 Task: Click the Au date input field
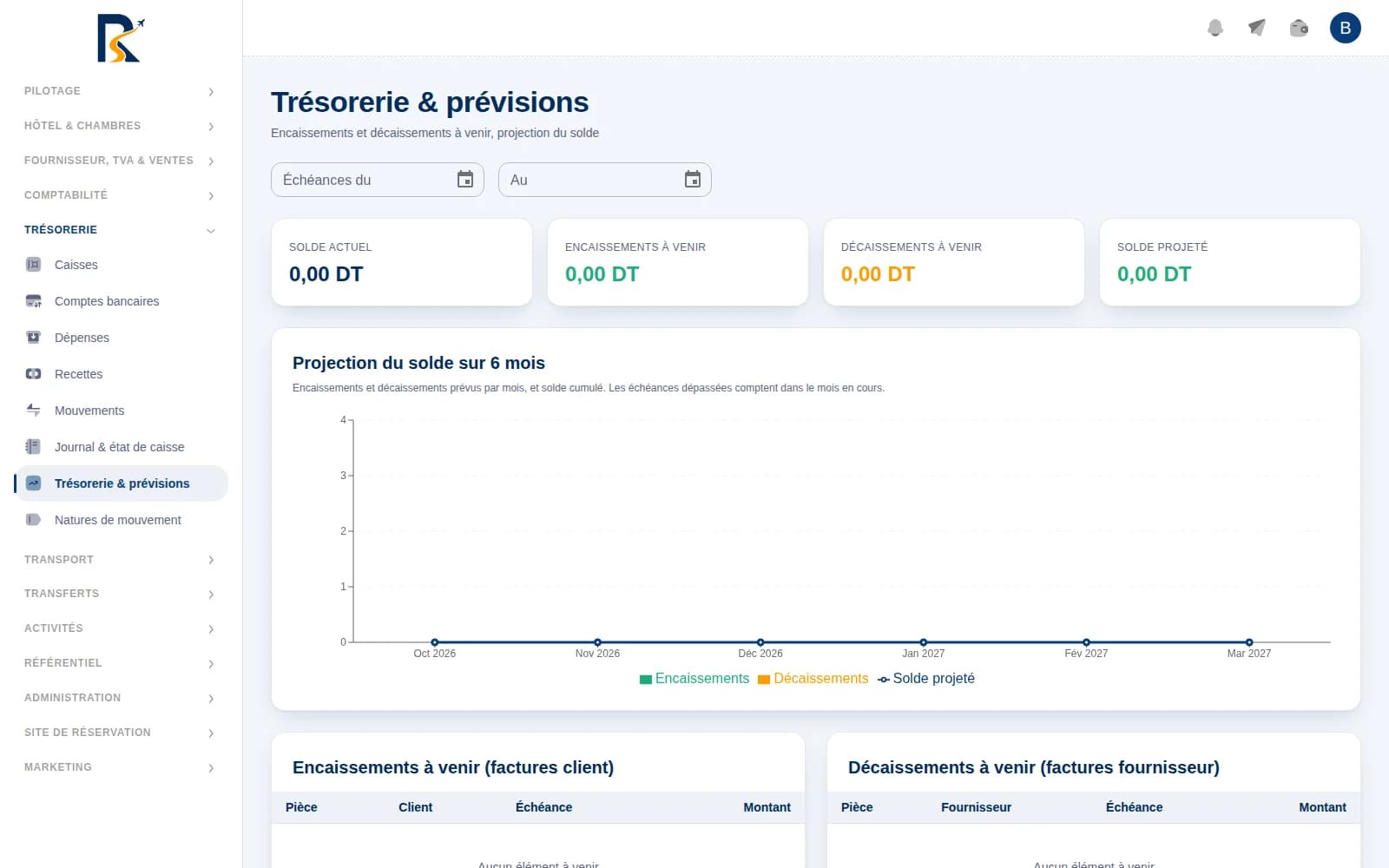(x=605, y=180)
